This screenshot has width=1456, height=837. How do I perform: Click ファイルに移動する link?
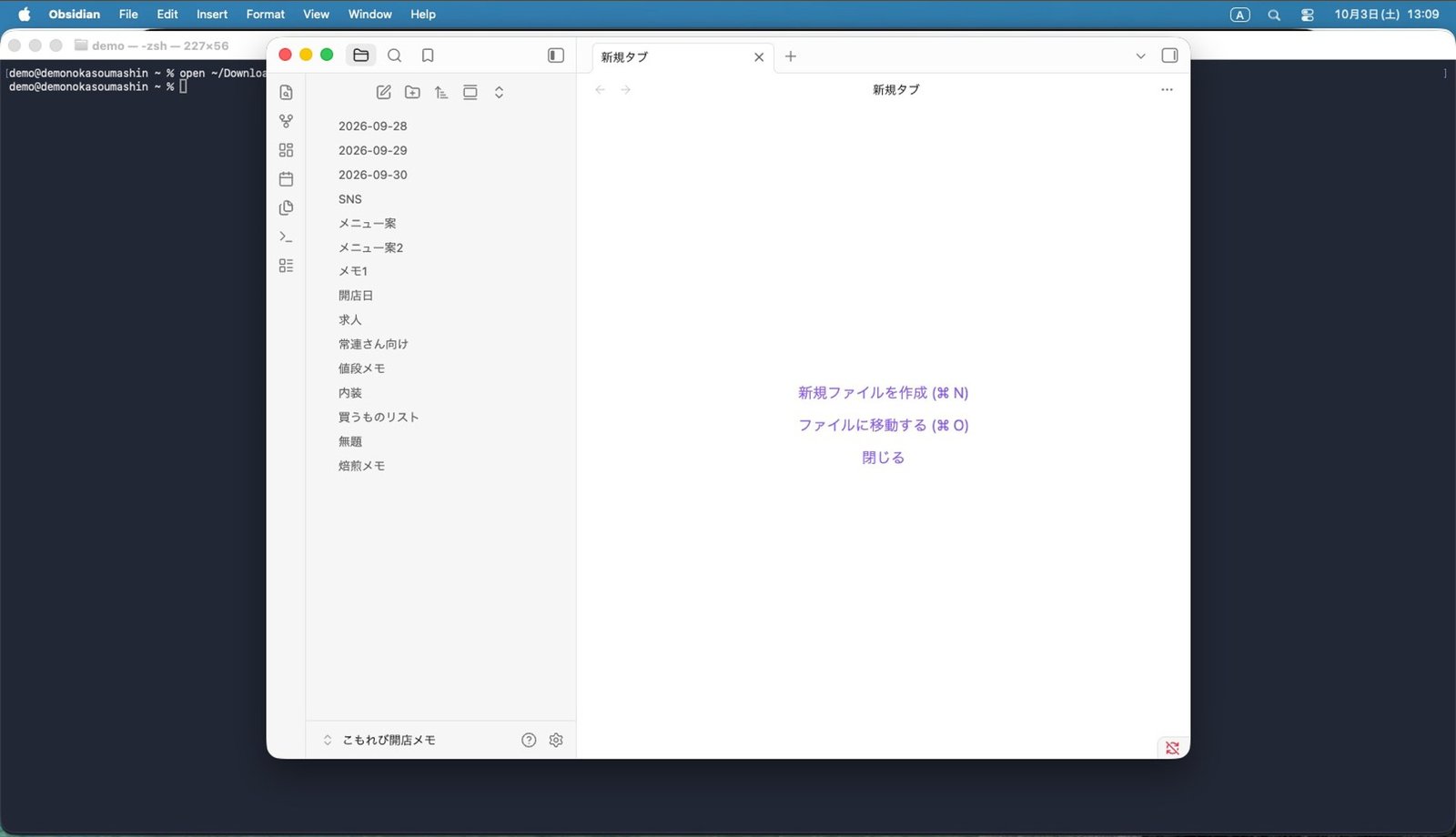[x=883, y=425]
